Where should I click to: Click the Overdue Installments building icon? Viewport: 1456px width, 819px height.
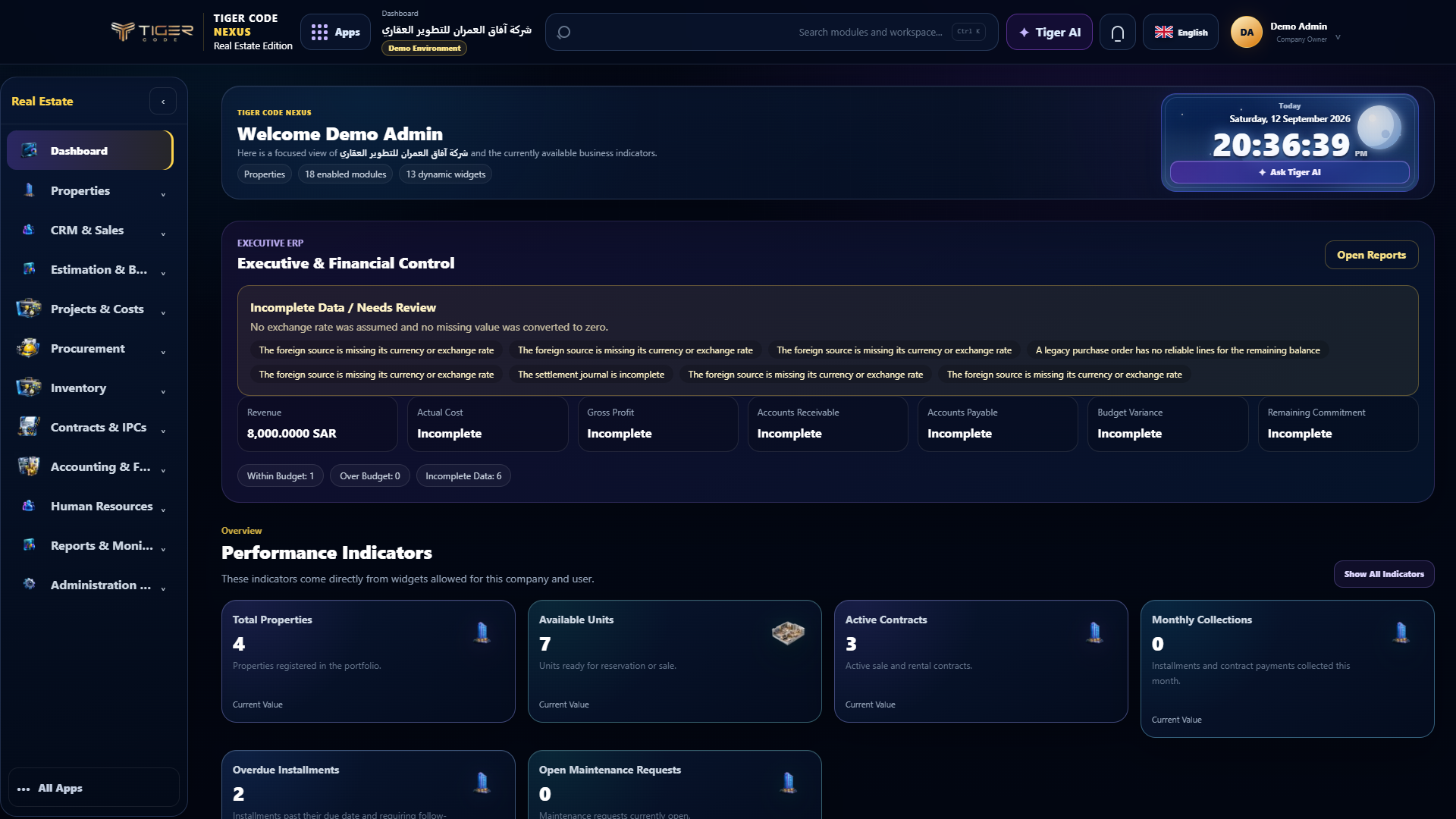pos(482,783)
